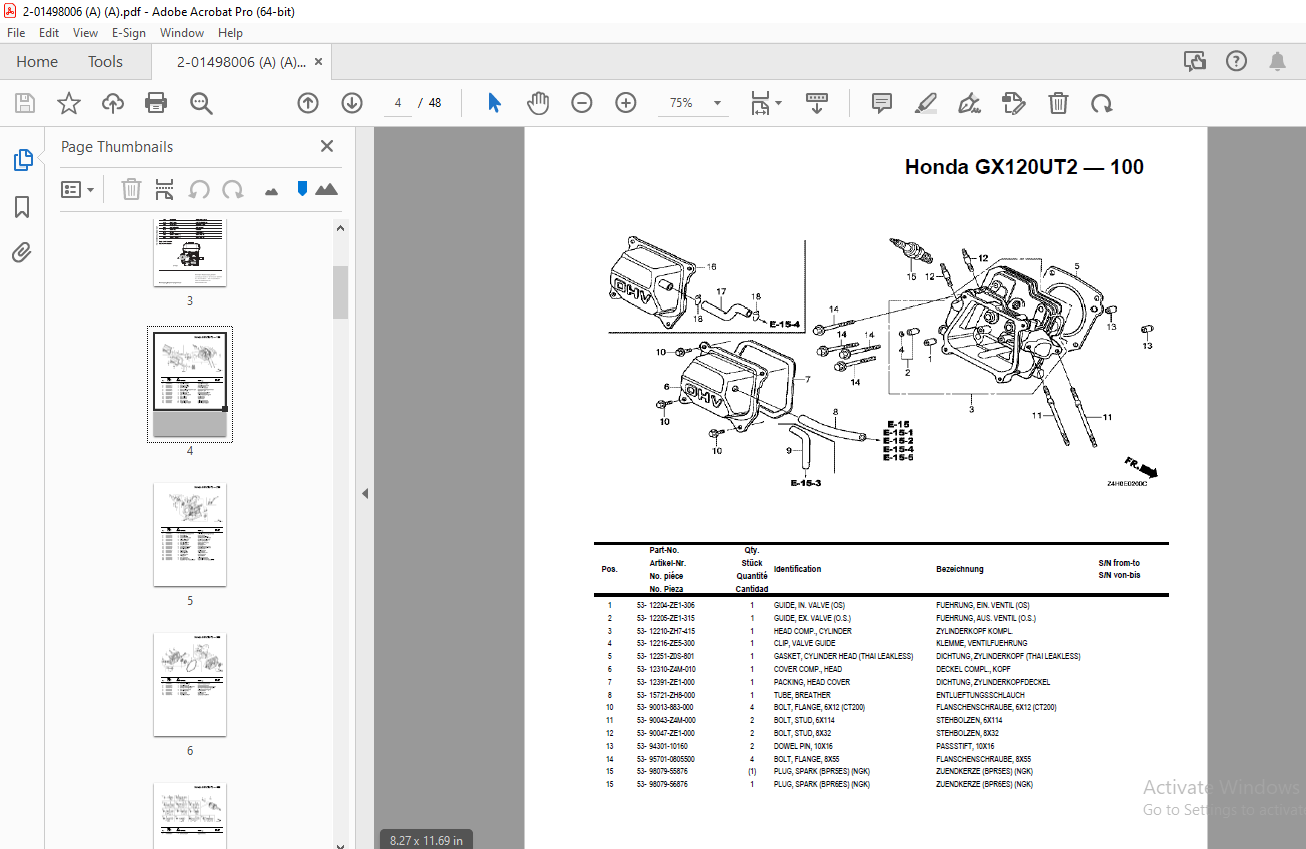Switch to the Tools tab
Image resolution: width=1306 pixels, height=849 pixels.
[x=105, y=61]
